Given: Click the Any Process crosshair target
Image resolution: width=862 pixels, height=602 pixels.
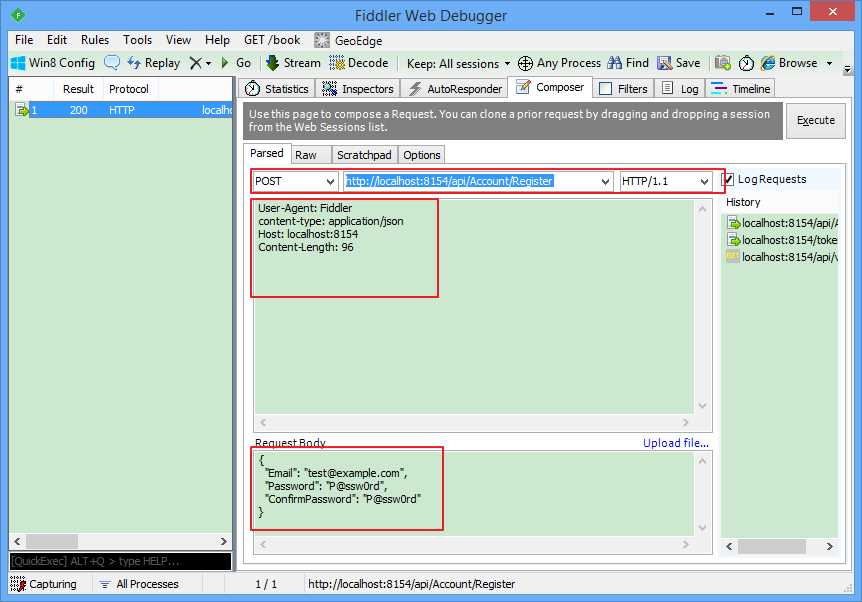Looking at the screenshot, I should [x=559, y=63].
